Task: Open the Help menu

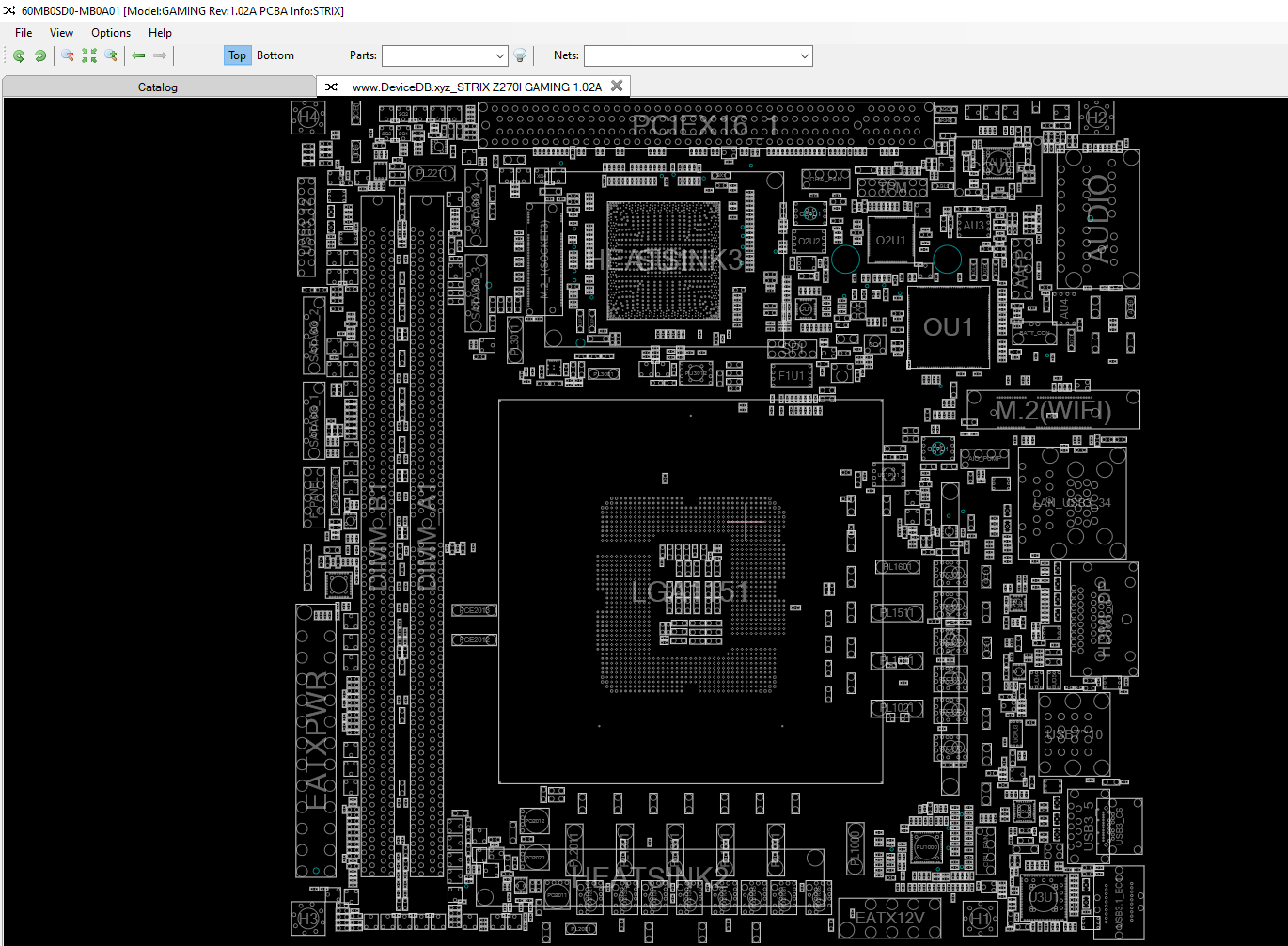Action: click(x=160, y=33)
